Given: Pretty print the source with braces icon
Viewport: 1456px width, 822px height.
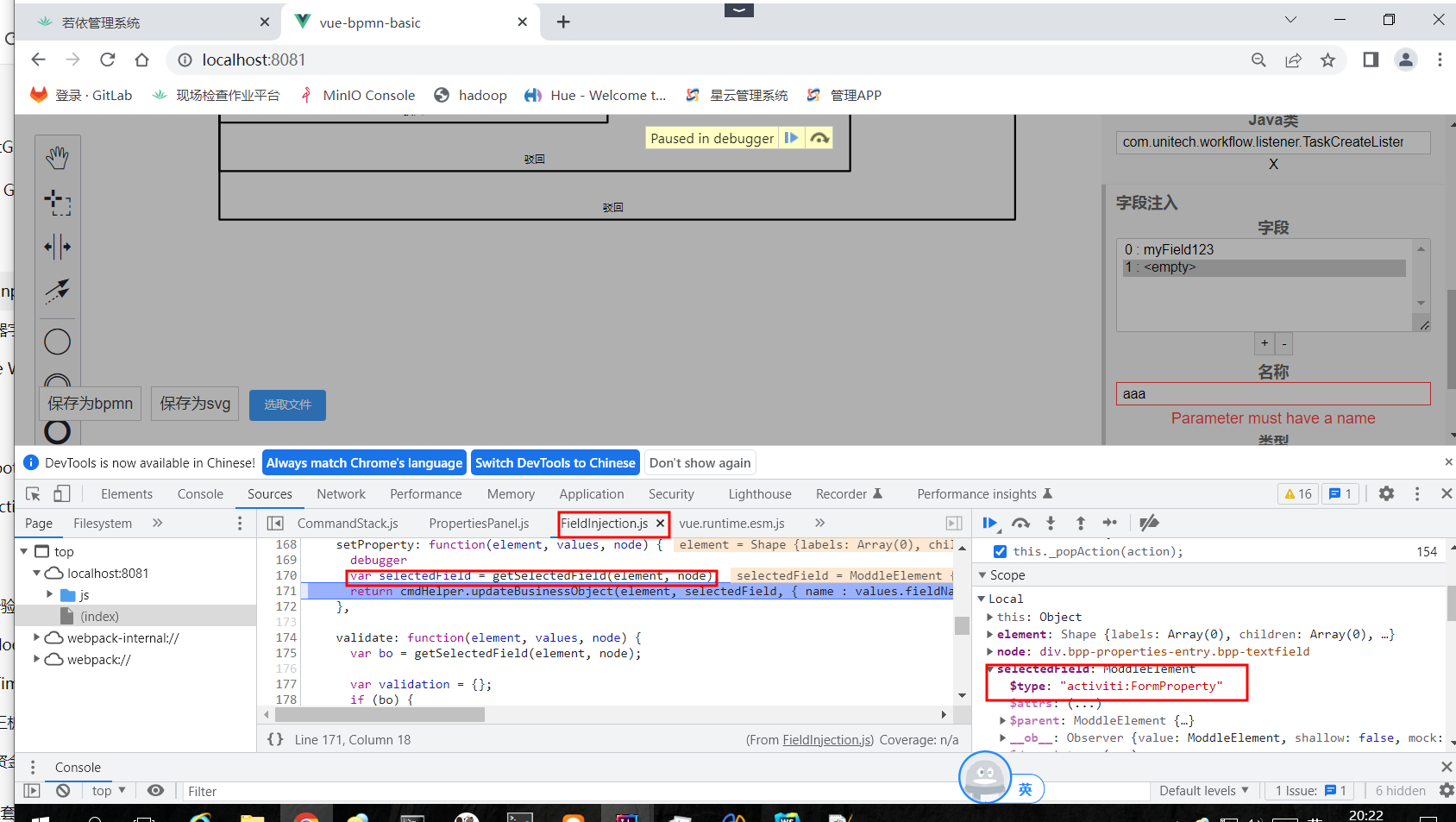Looking at the screenshot, I should [275, 739].
